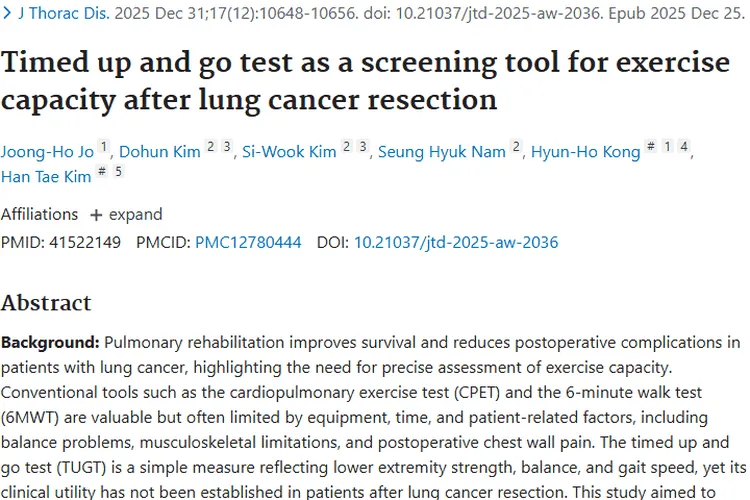Image resolution: width=750 pixels, height=500 pixels.
Task: Click author Hyun-Ho Kong
Action: tap(585, 152)
